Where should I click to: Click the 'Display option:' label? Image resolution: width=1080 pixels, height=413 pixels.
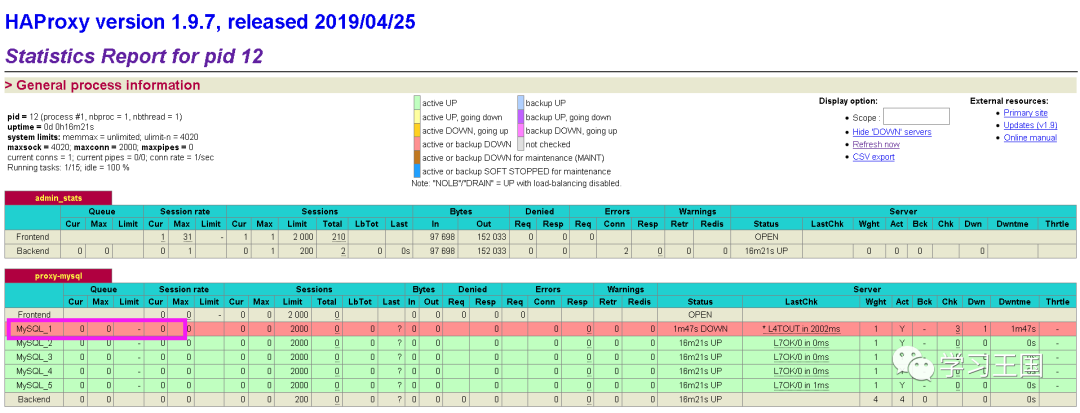pyautogui.click(x=849, y=101)
